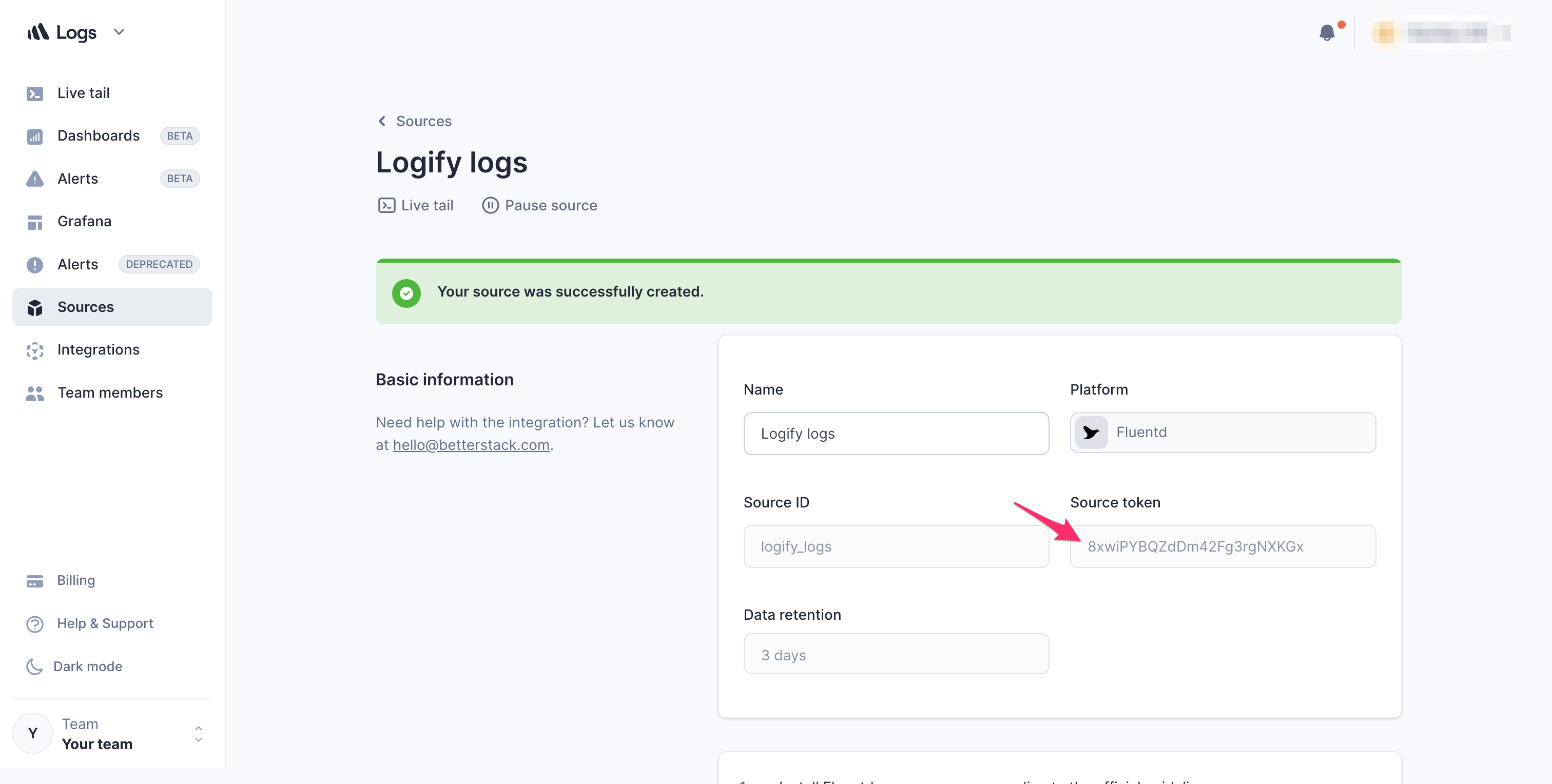This screenshot has width=1552, height=784.
Task: Click the Integrations icon in sidebar
Action: tap(35, 349)
